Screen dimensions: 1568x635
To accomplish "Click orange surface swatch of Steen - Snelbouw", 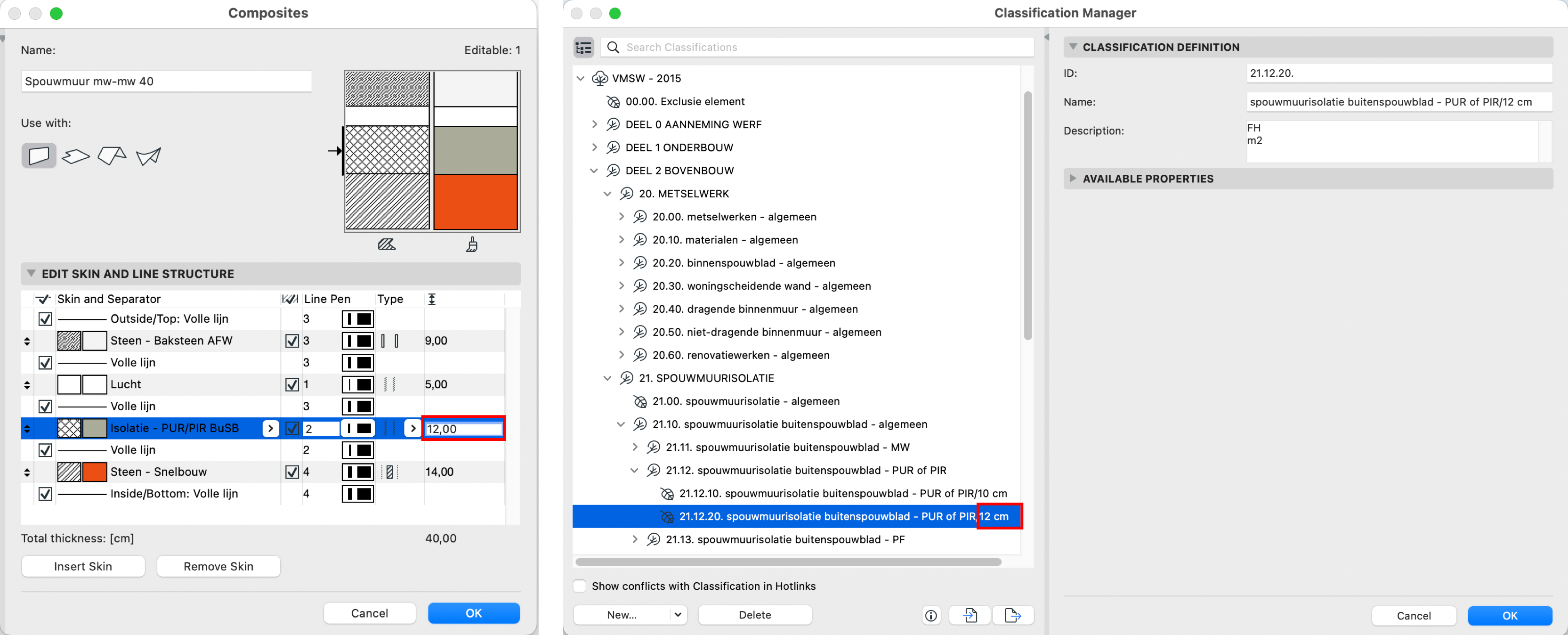I will click(94, 472).
